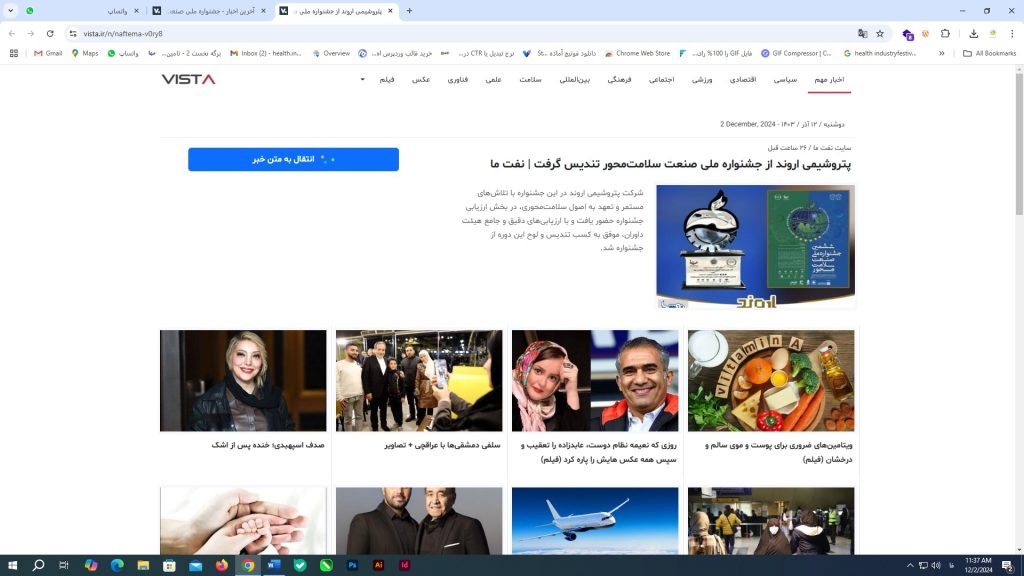The width and height of the screenshot is (1024, 576).
Task: Open a new browser tab with plus button
Action: pyautogui.click(x=409, y=11)
